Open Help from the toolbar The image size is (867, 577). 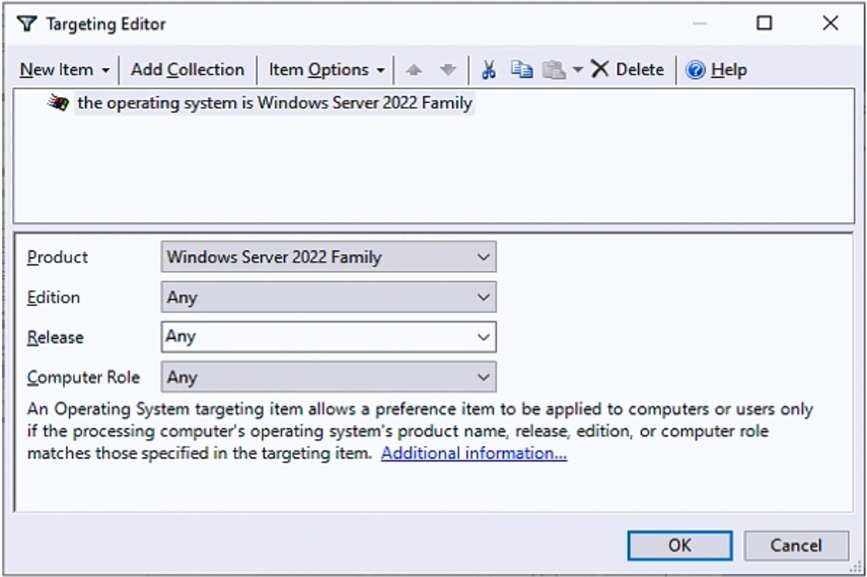(x=717, y=70)
